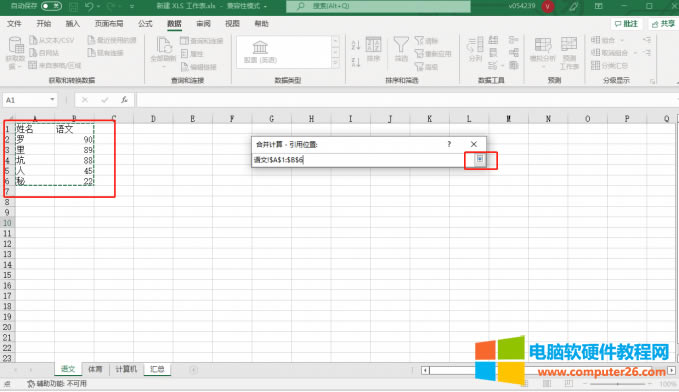Screen dimensions: 679x392
Task: Open Ungroup (取消组合) dropdown arrow
Action: tap(635, 53)
